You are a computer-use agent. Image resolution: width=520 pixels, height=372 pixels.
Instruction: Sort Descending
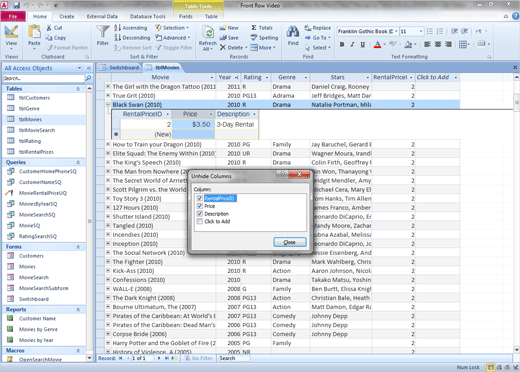point(132,38)
